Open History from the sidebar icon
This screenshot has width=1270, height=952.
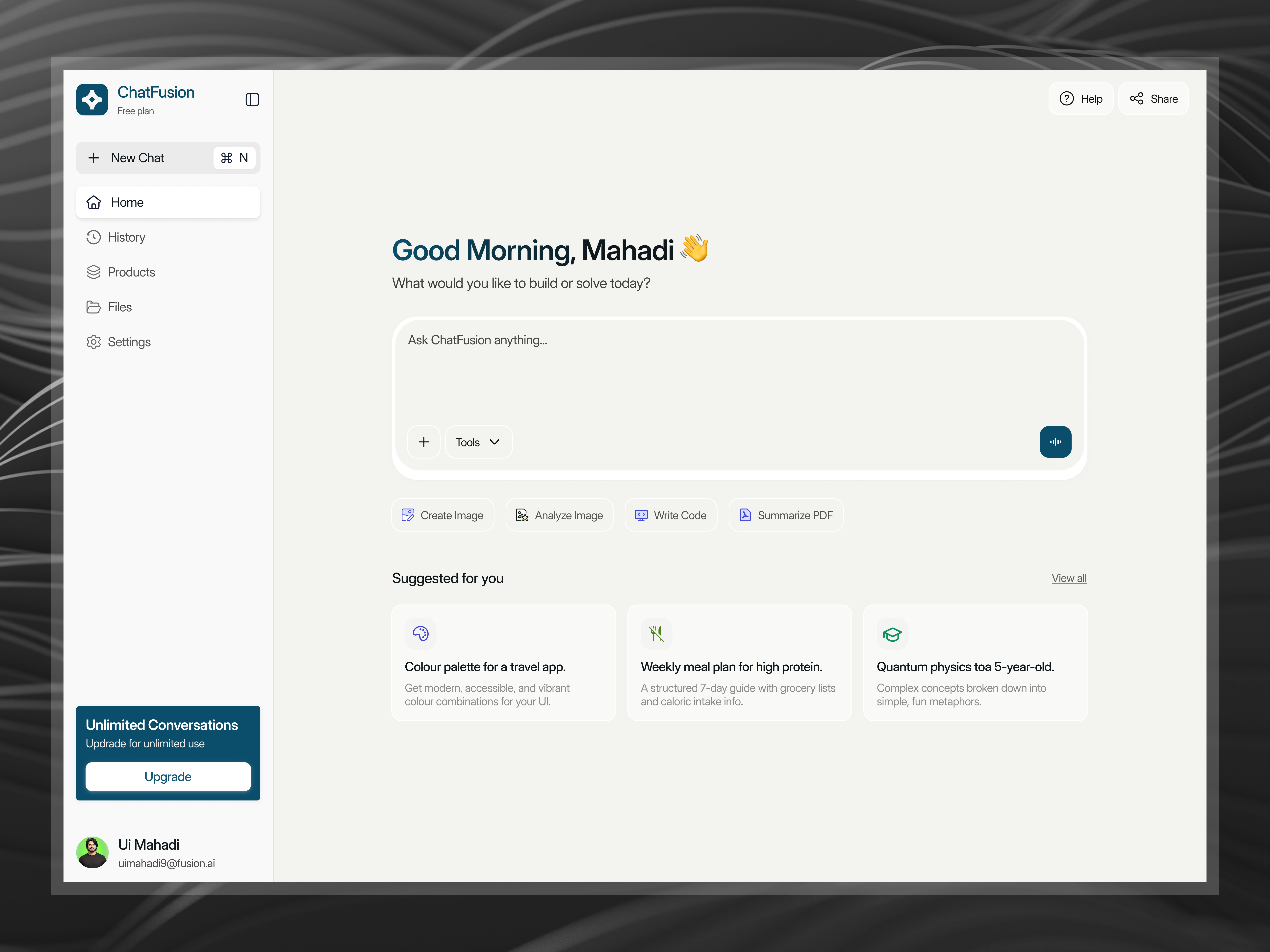(x=94, y=237)
